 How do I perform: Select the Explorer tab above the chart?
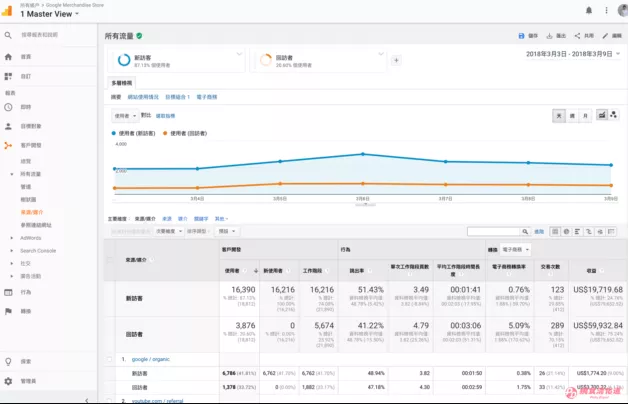[122, 83]
